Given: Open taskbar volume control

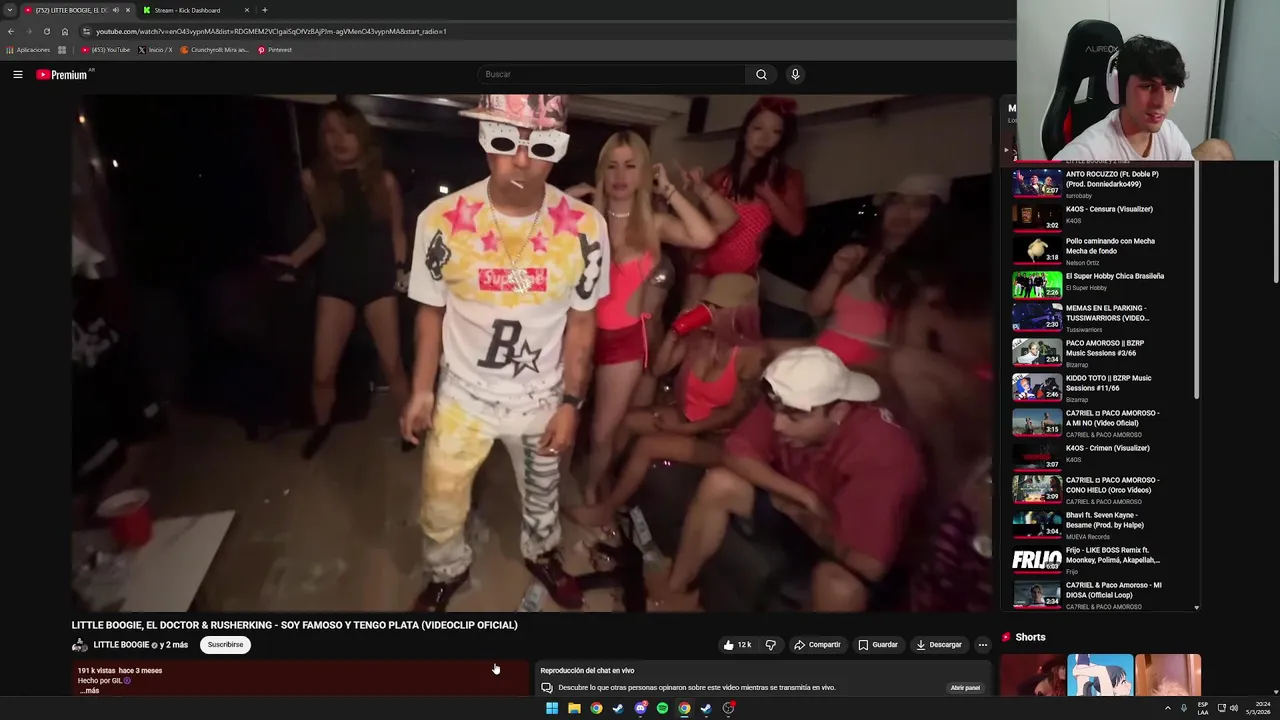Looking at the screenshot, I should (x=1234, y=708).
